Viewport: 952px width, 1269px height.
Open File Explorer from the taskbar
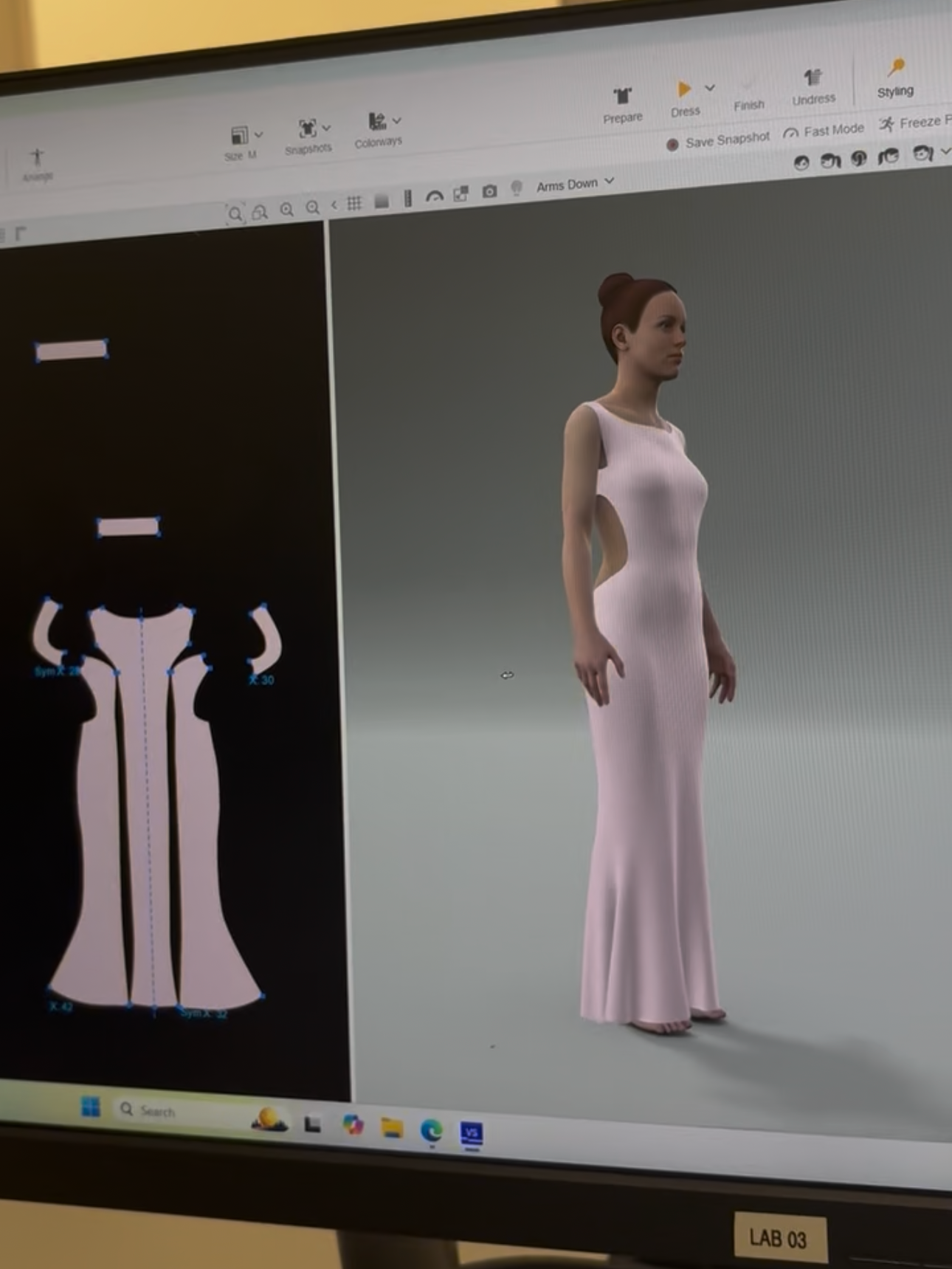pos(392,1128)
